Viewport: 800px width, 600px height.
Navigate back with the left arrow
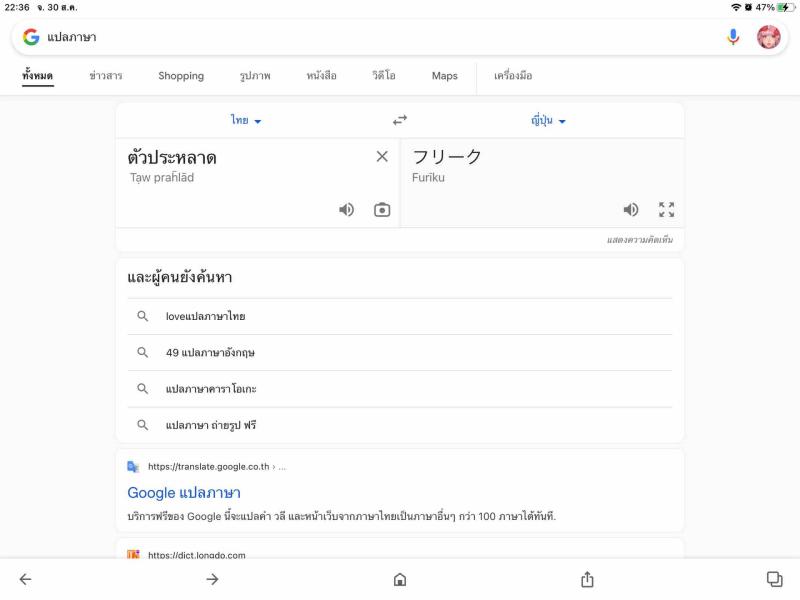point(26,579)
